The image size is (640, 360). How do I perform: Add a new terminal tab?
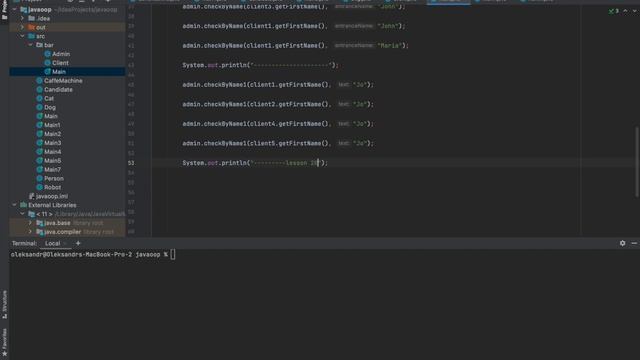point(78,243)
